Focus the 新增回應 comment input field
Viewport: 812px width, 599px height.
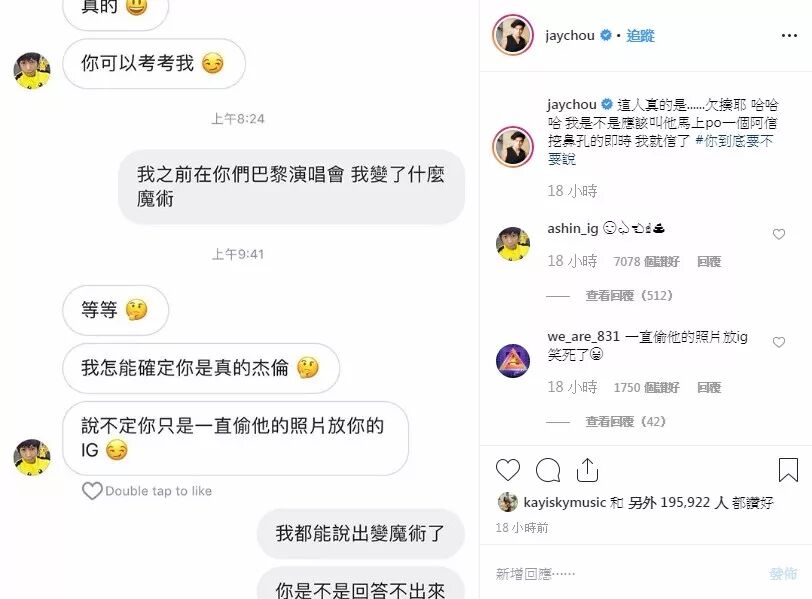click(627, 574)
